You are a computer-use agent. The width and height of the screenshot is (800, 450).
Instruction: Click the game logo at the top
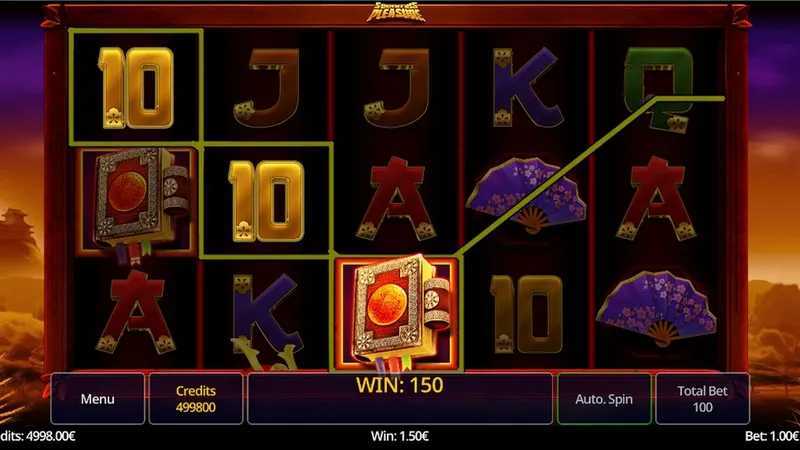tap(396, 12)
